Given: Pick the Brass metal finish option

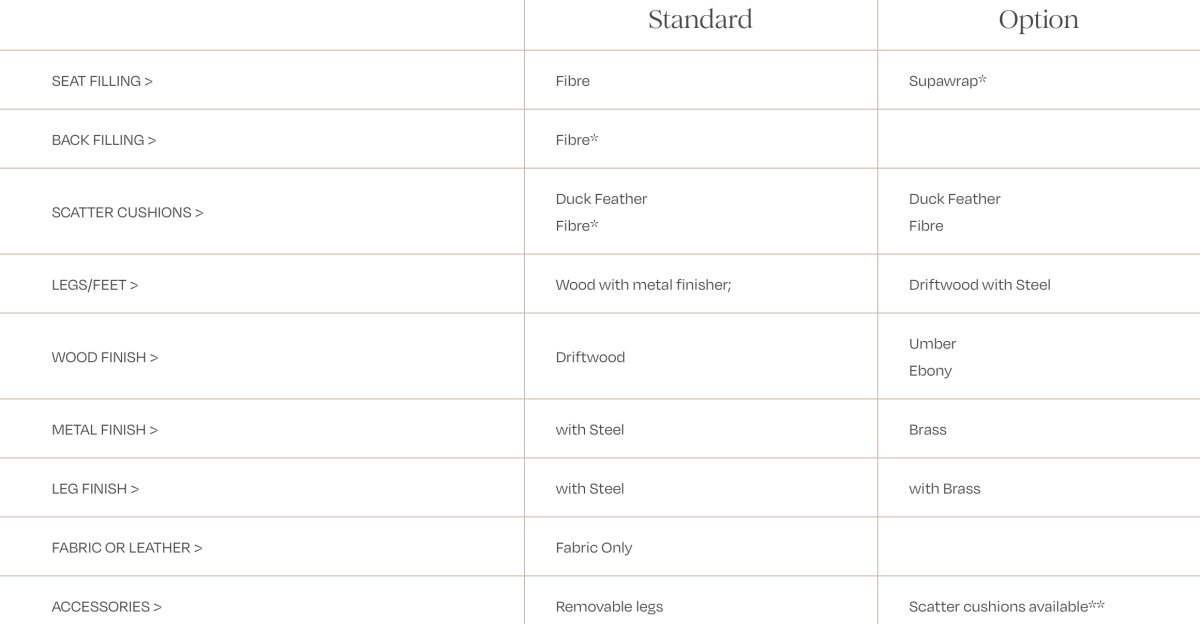Looking at the screenshot, I should pos(927,430).
